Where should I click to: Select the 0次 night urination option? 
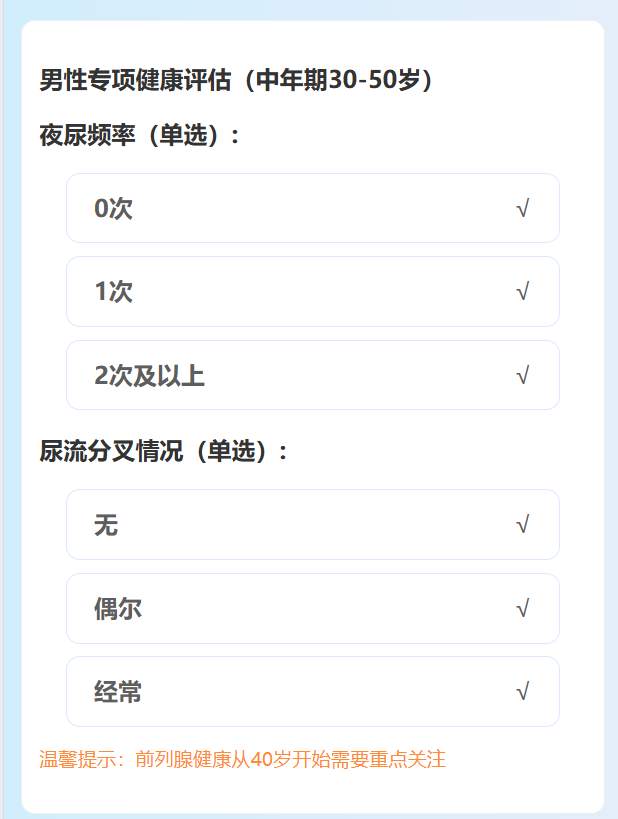click(x=313, y=208)
